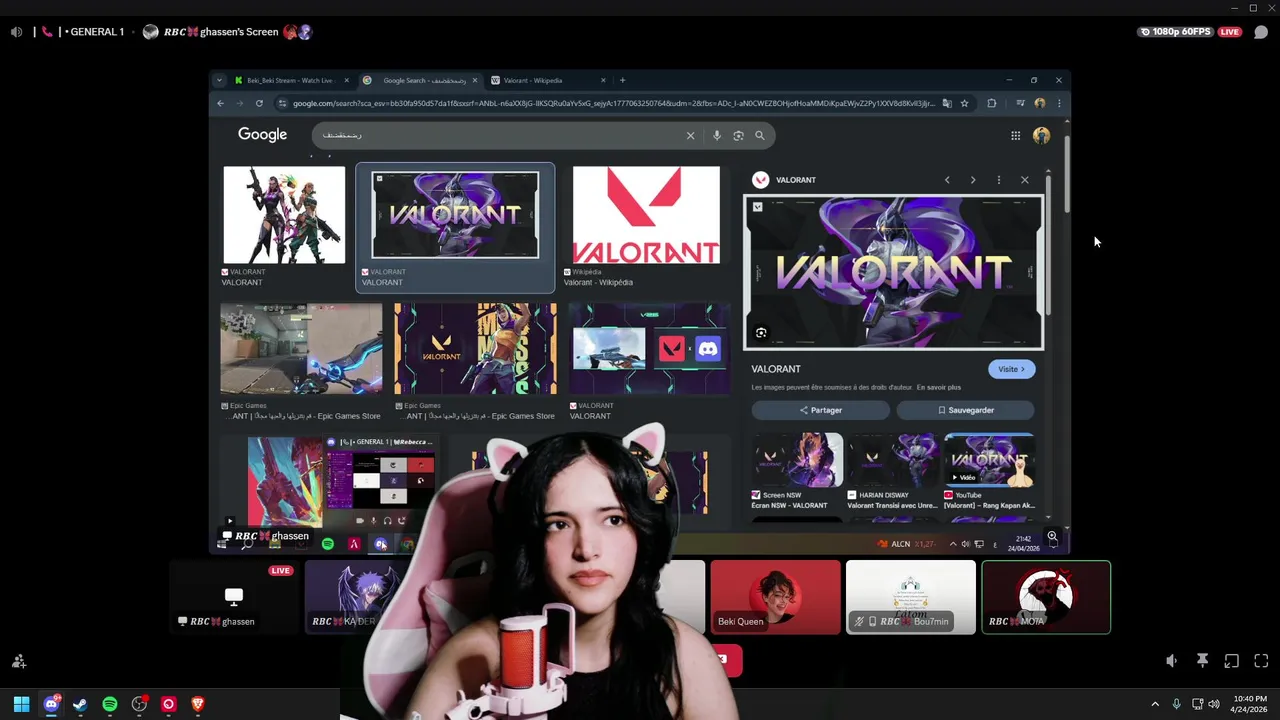1280x720 pixels.
Task: Enter fullscreen for the stream
Action: tap(1261, 661)
